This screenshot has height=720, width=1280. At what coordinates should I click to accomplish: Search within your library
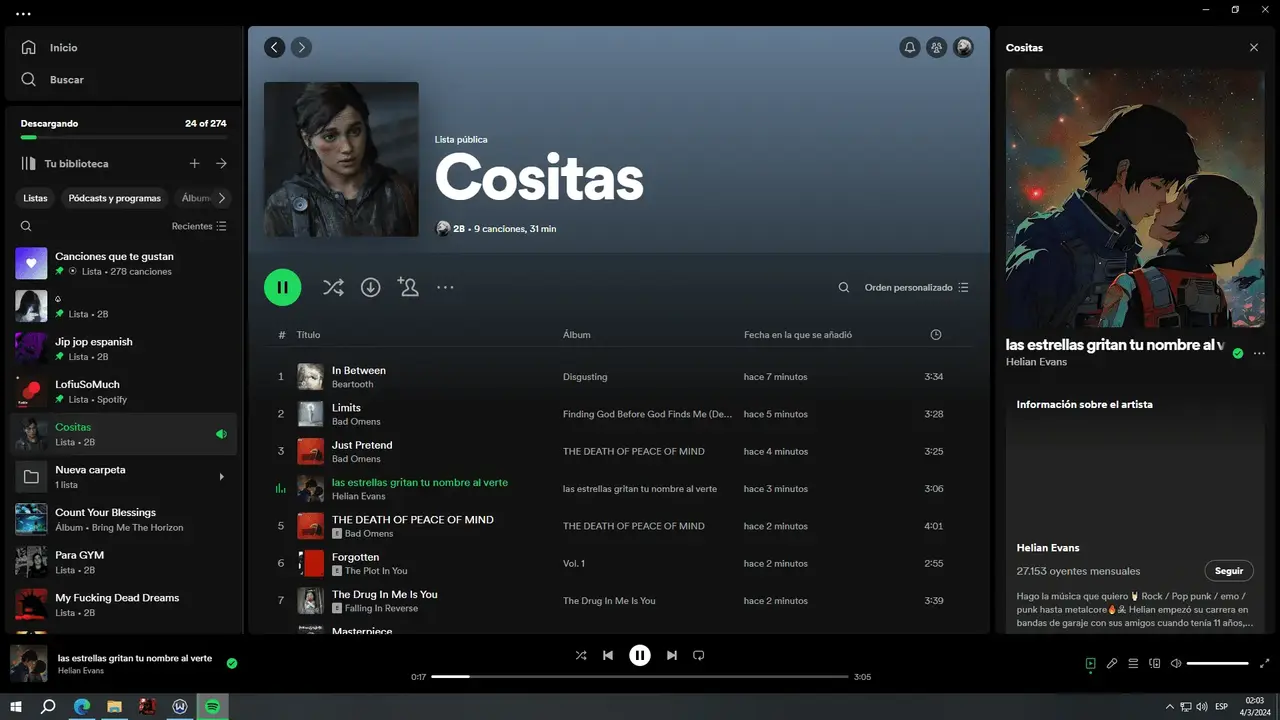click(x=26, y=226)
